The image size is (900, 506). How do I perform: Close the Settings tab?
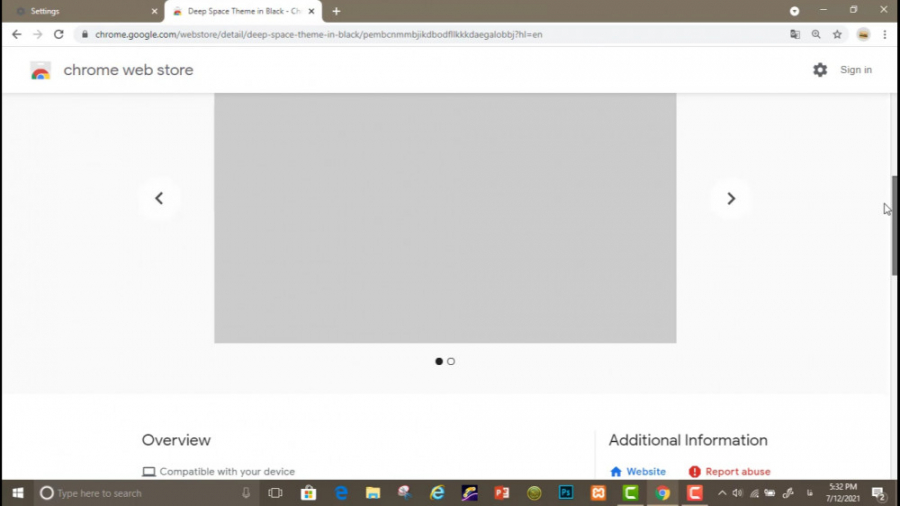coord(154,11)
